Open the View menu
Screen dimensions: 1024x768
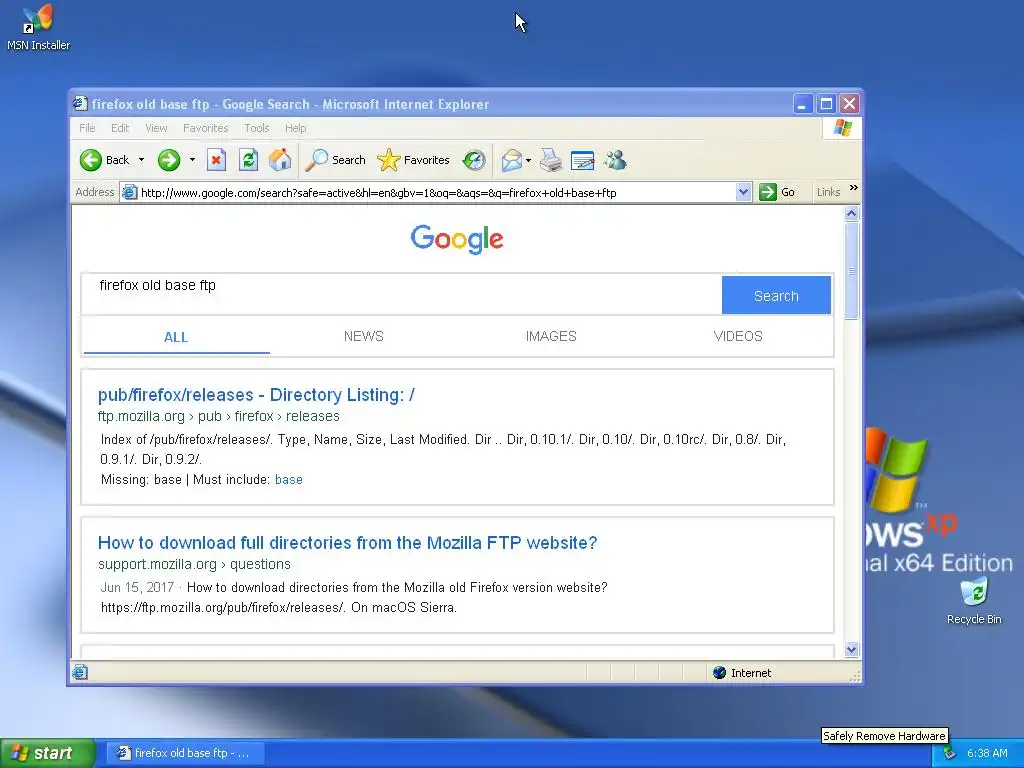pyautogui.click(x=156, y=128)
